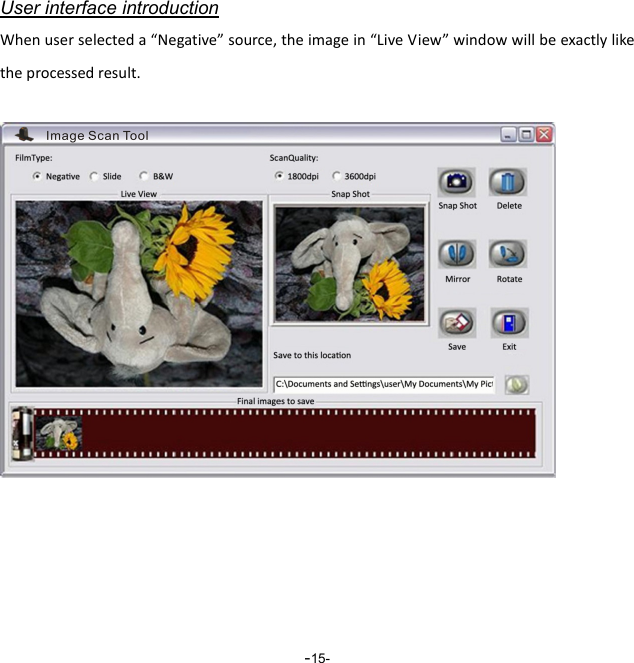The image size is (634, 663).
Task: Click the Live View preview image
Action: pyautogui.click(x=139, y=294)
